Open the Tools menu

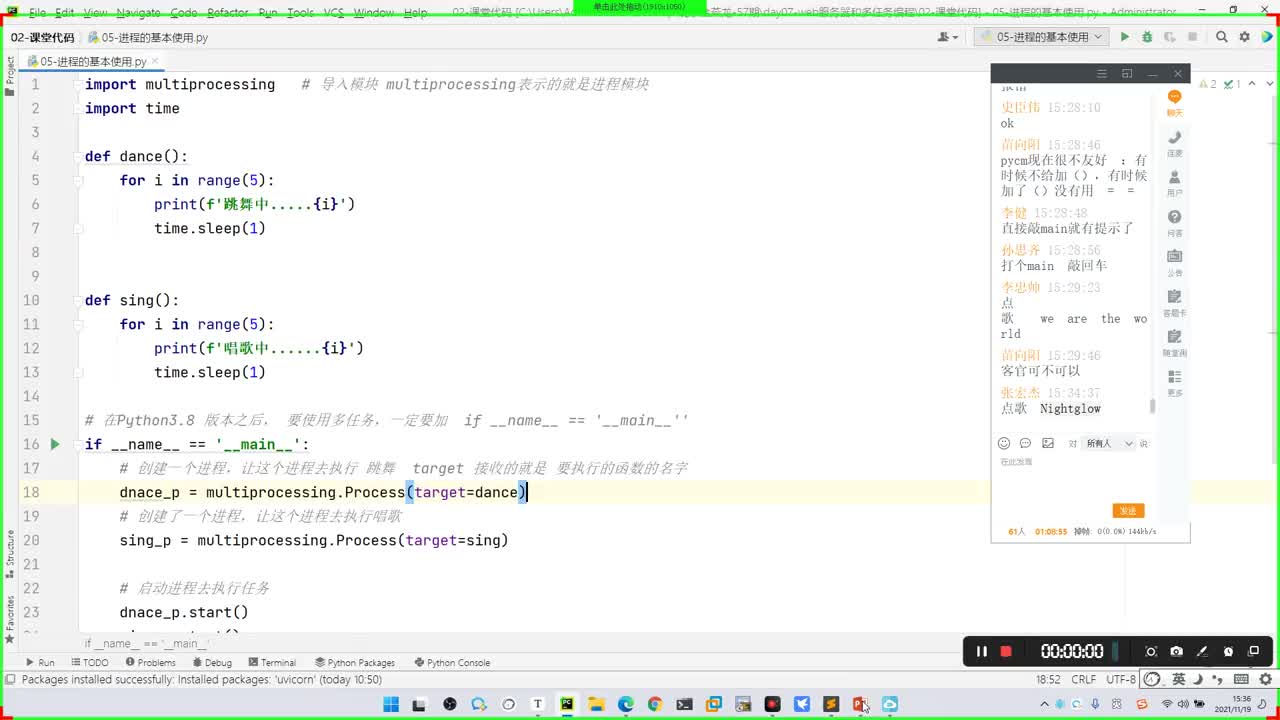tap(300, 13)
